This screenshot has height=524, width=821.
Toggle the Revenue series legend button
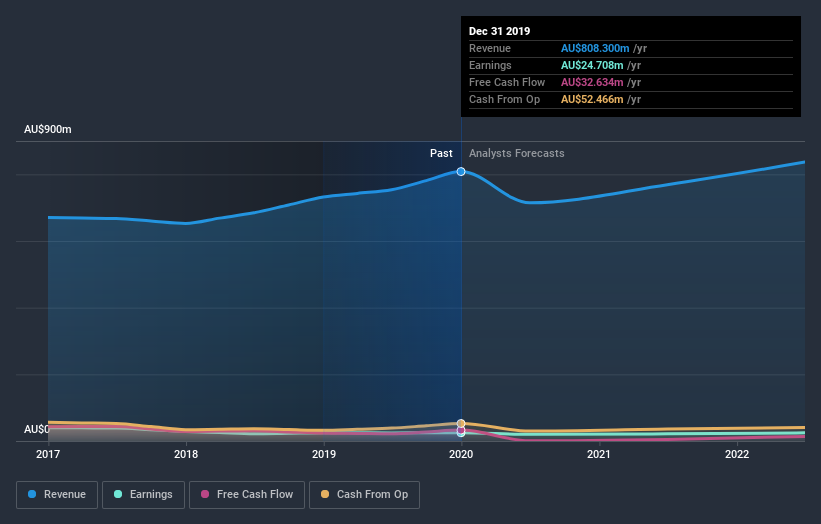pyautogui.click(x=57, y=495)
